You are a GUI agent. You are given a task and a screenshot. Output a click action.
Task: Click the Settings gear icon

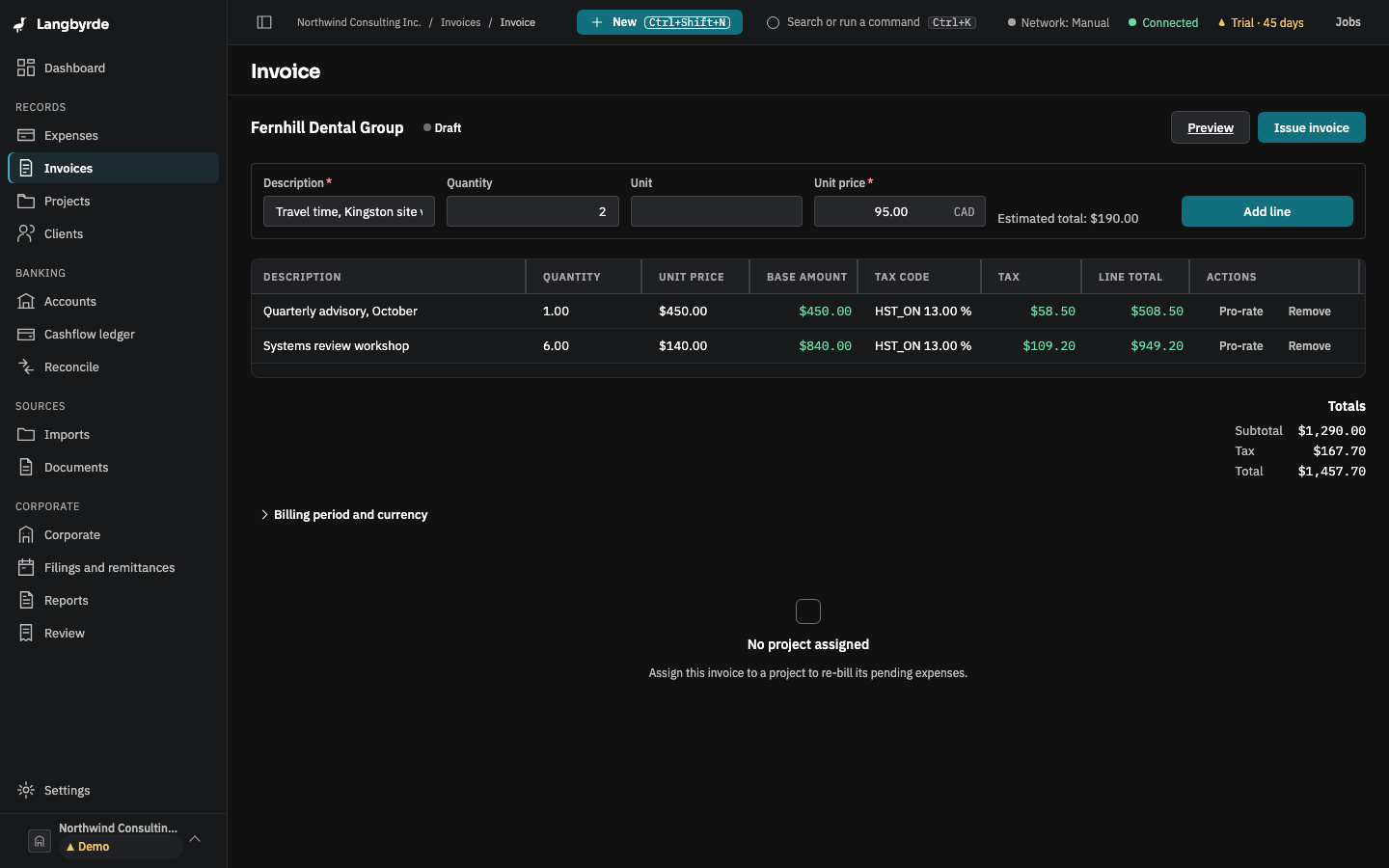tap(26, 790)
